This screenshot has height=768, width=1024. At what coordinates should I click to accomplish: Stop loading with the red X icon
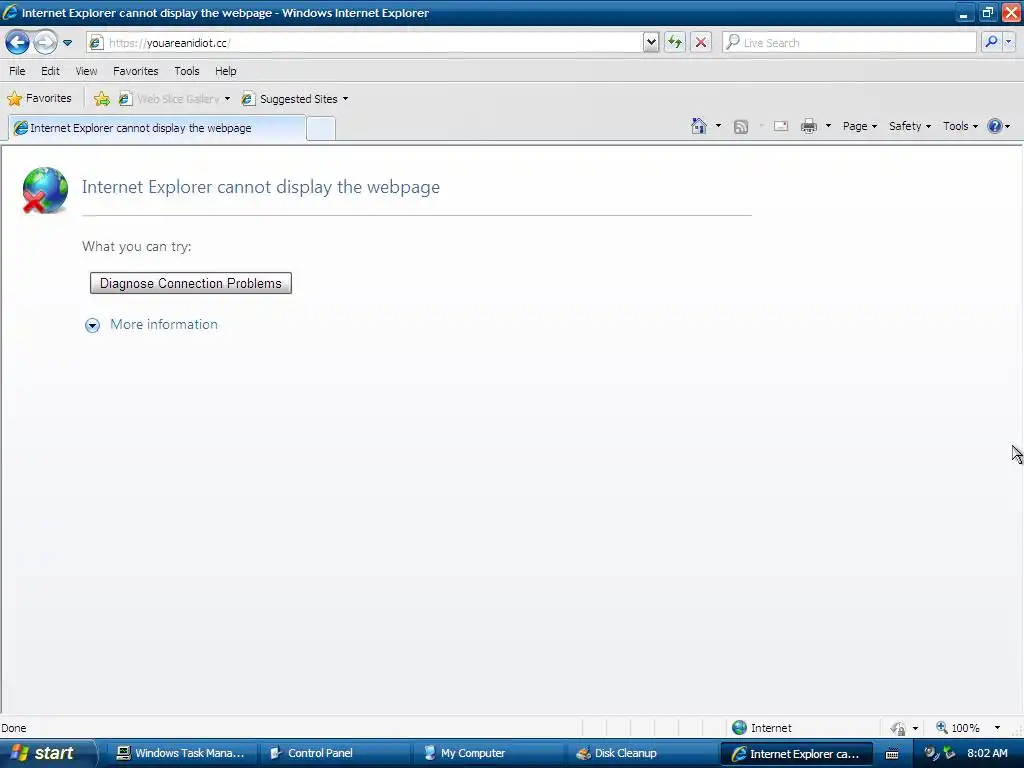(x=701, y=43)
